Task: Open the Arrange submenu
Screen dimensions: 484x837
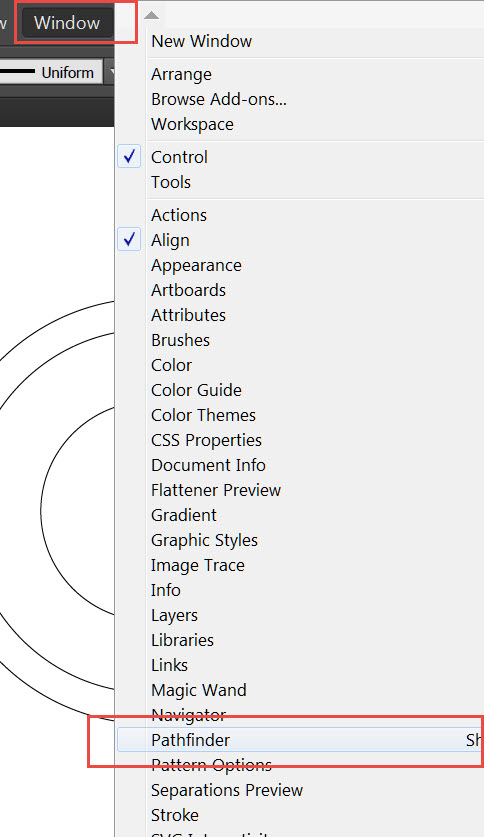Action: 181,74
